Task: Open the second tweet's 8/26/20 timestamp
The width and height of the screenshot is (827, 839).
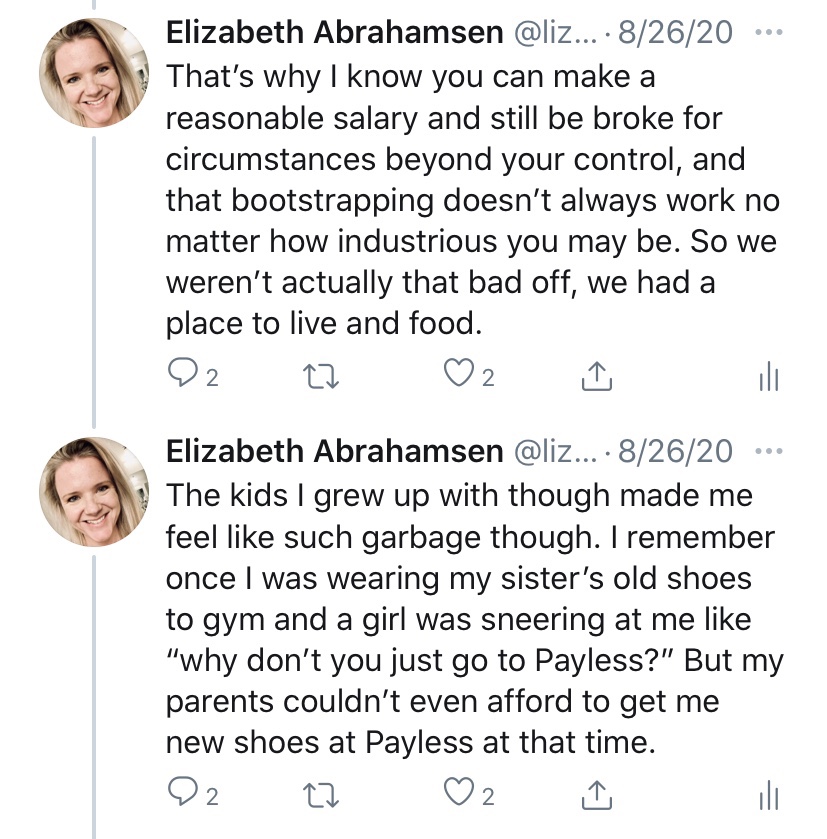Action: coord(675,452)
